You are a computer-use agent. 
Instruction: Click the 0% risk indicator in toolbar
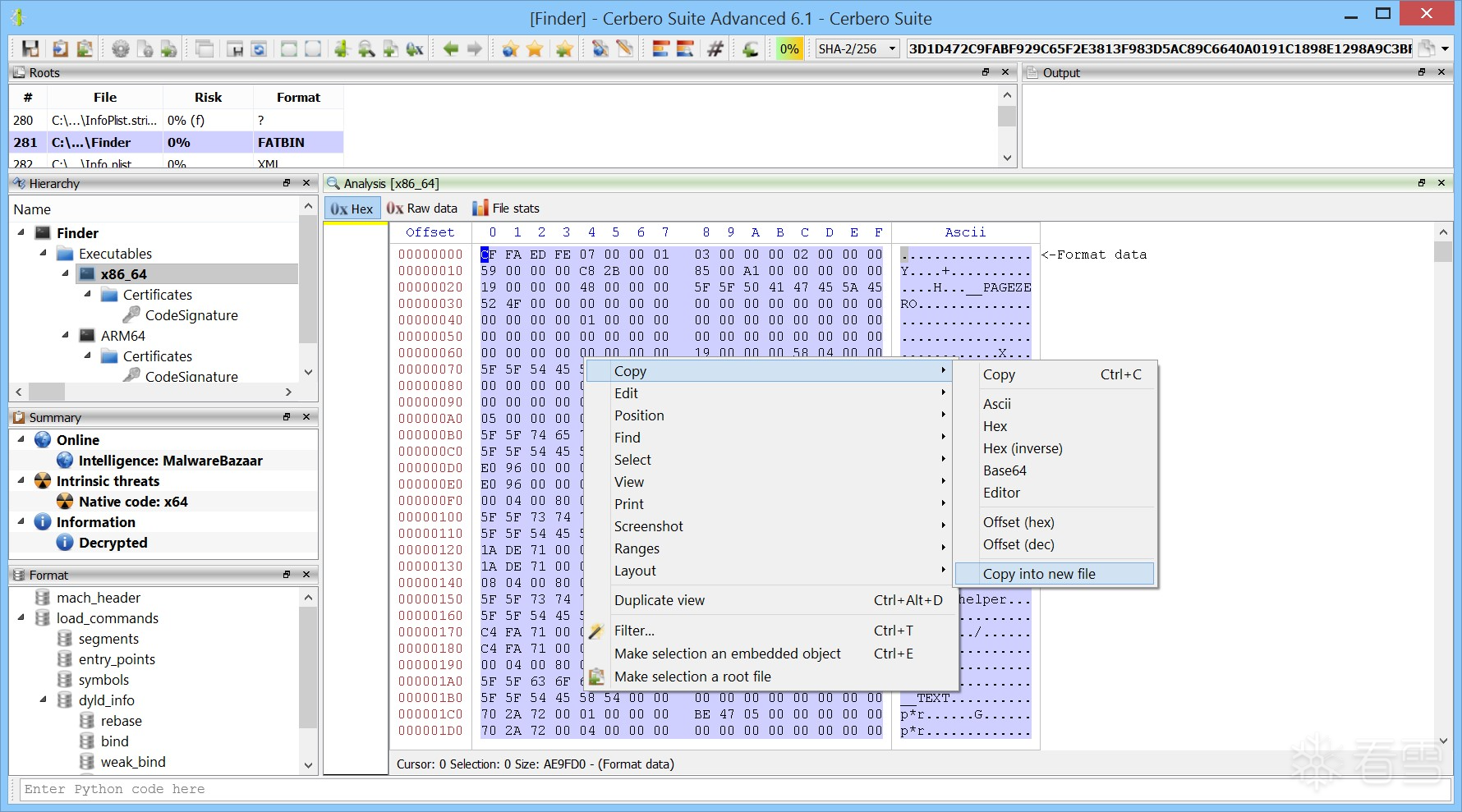[789, 49]
